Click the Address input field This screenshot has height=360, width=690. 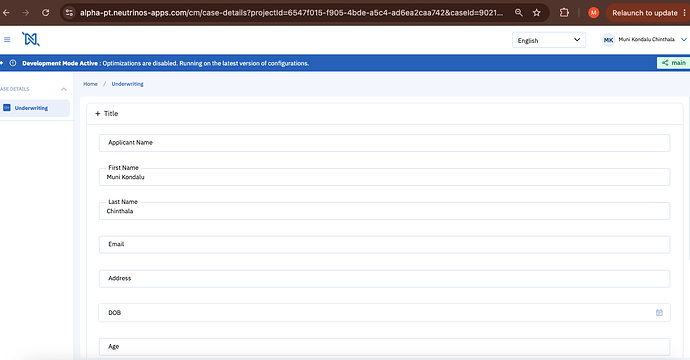tap(384, 279)
